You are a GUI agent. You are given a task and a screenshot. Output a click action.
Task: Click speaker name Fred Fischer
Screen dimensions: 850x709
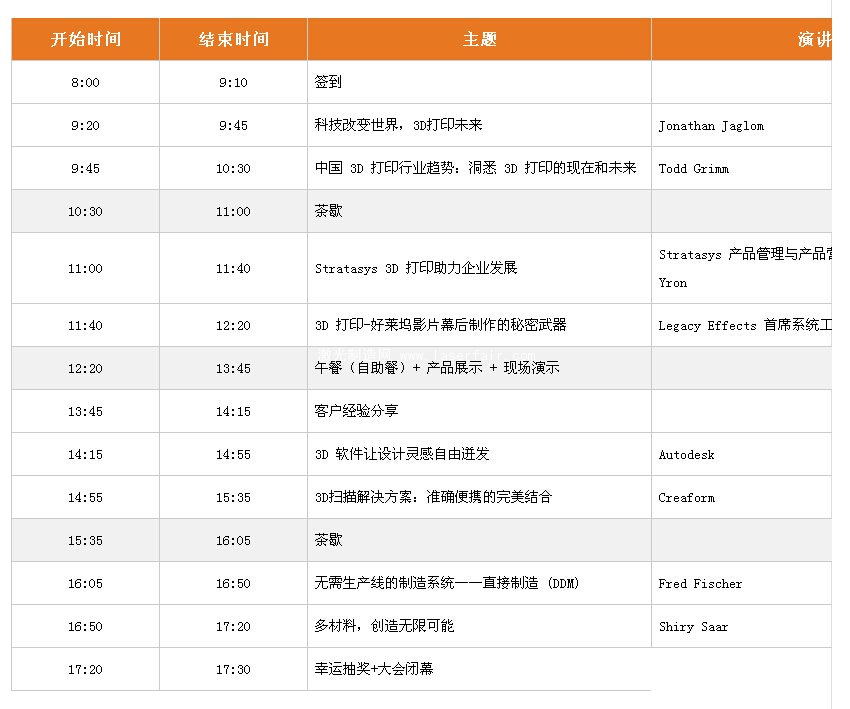pyautogui.click(x=700, y=584)
